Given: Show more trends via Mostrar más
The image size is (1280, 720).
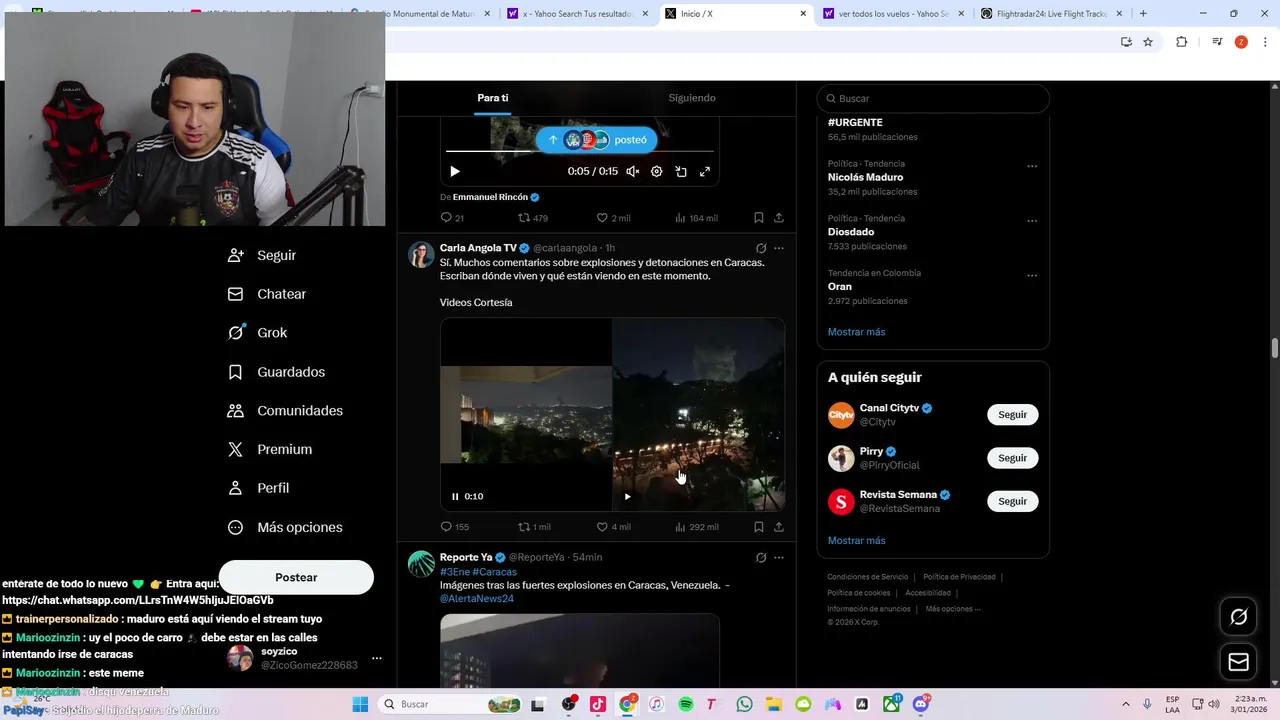Looking at the screenshot, I should [x=856, y=332].
